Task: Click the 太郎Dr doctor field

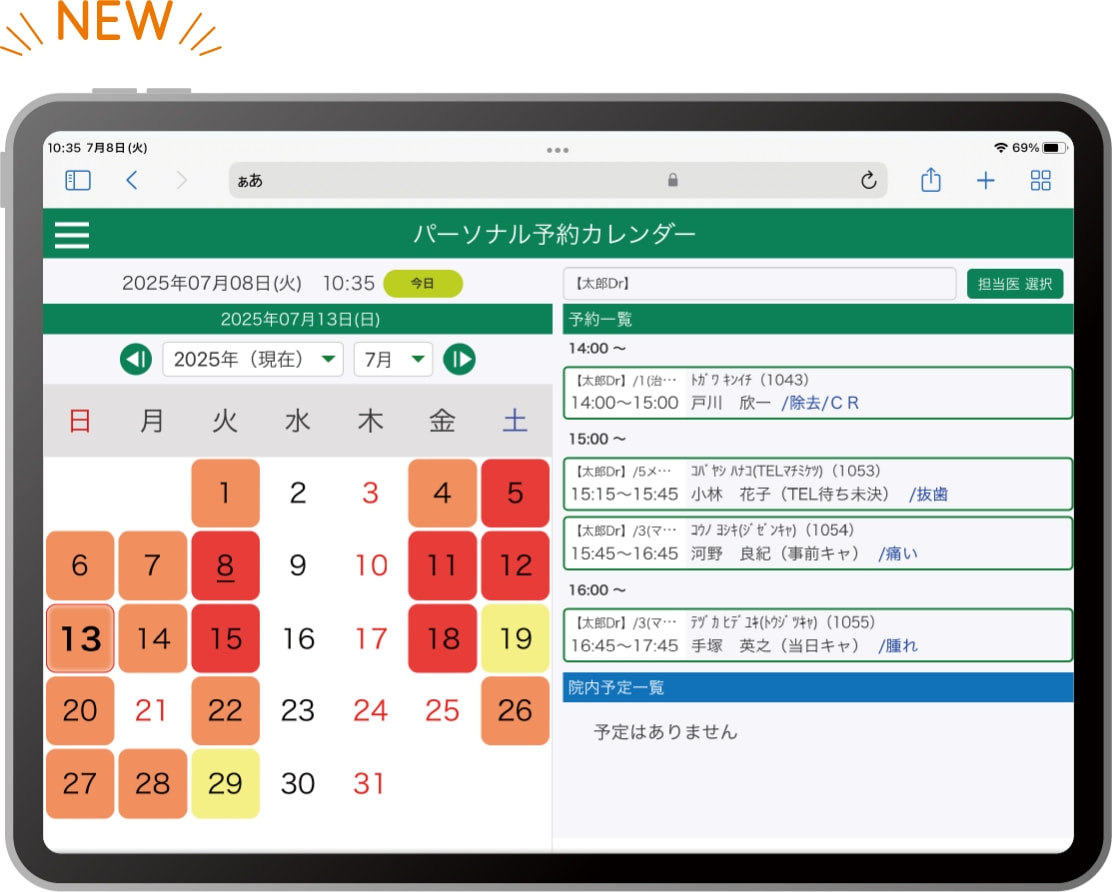Action: coord(759,284)
